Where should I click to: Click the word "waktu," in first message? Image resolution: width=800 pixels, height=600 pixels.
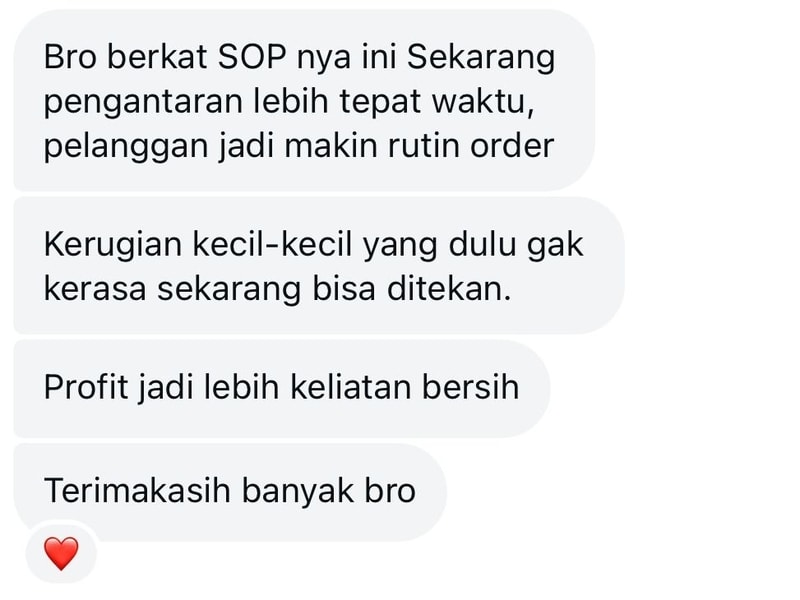click(484, 102)
